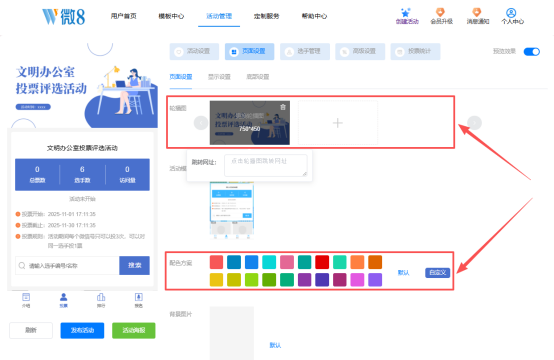This screenshot has width=554, height=360.
Task: Open the 底部设置 sub-tab
Action: (258, 77)
